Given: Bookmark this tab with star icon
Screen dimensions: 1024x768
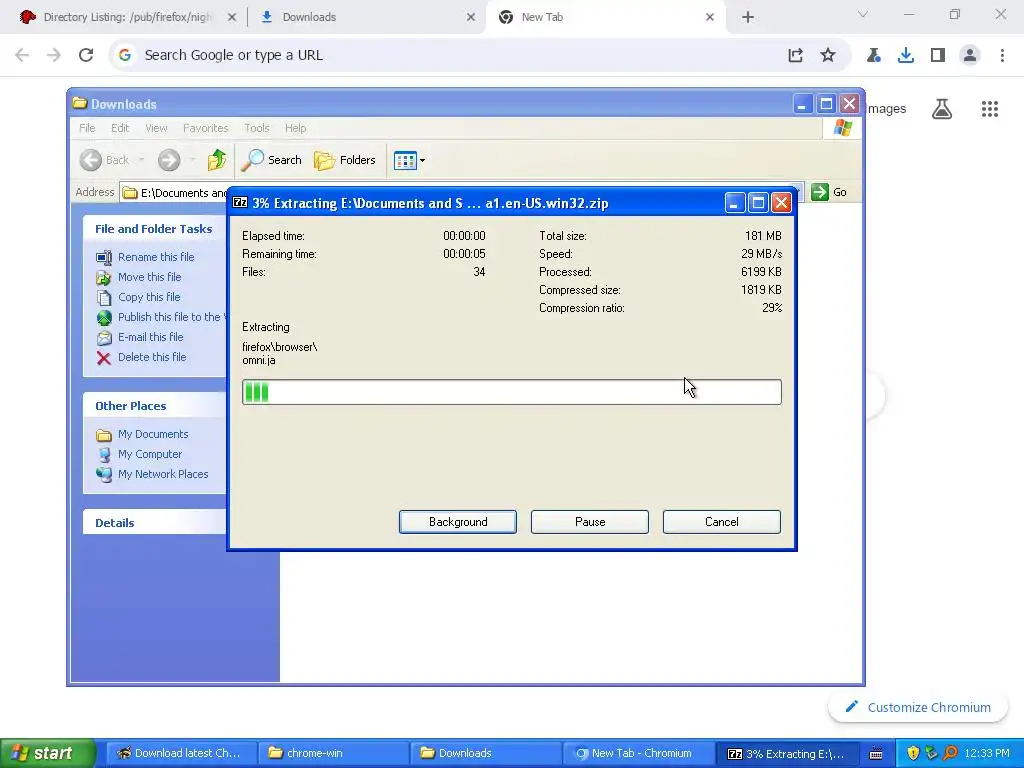Looking at the screenshot, I should 827,55.
